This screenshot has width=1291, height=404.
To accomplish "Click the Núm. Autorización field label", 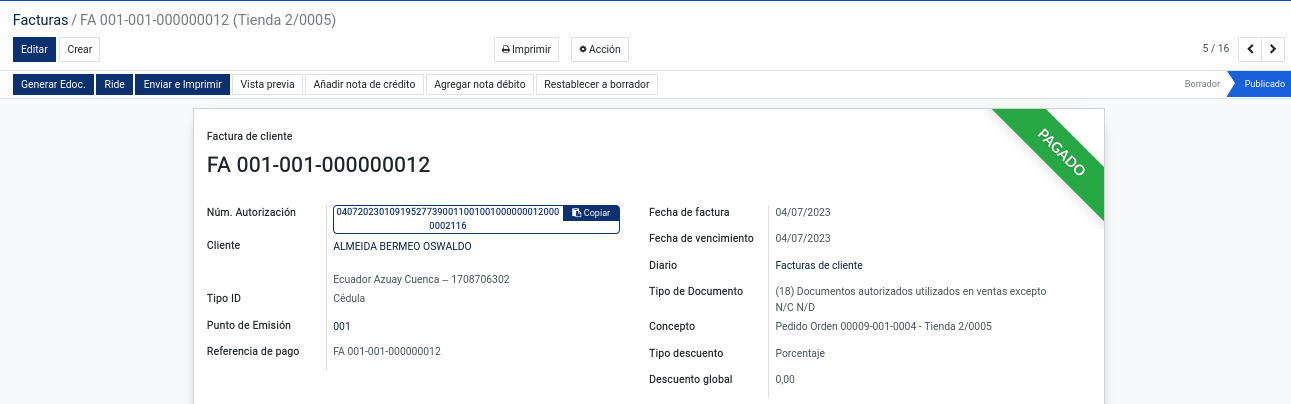I will [x=251, y=212].
